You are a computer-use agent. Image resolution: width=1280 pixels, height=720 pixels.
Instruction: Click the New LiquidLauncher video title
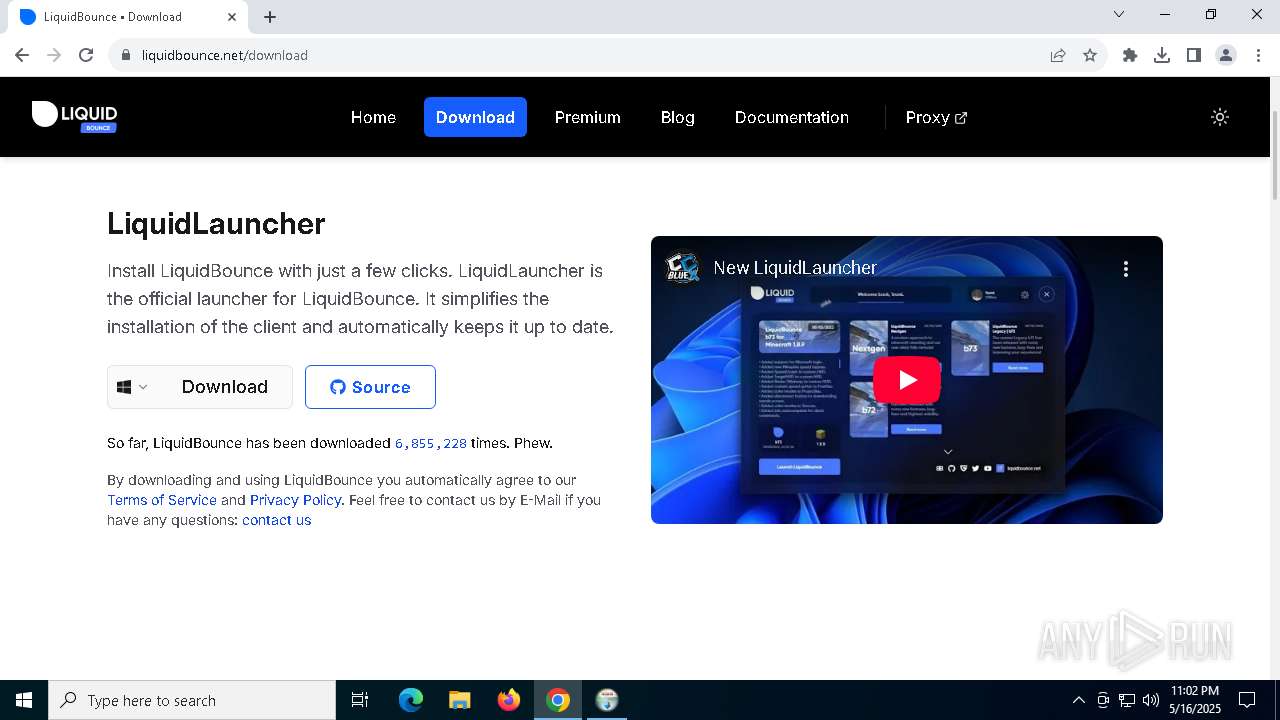[795, 268]
